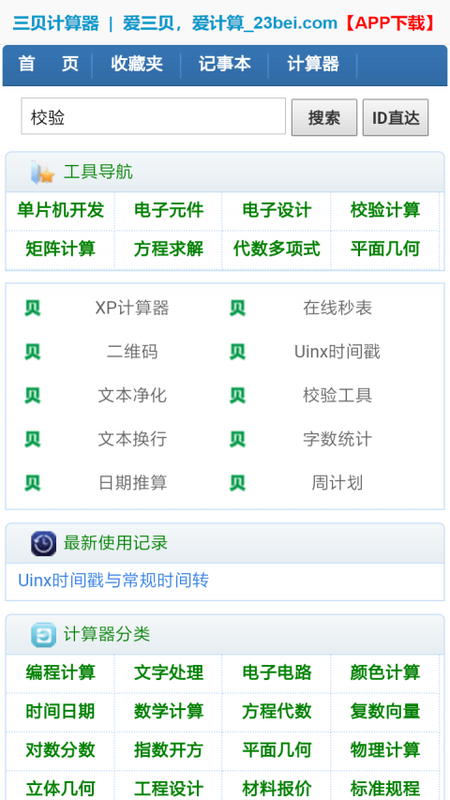Click the folder-star icon beside 工具导航

coord(42,172)
